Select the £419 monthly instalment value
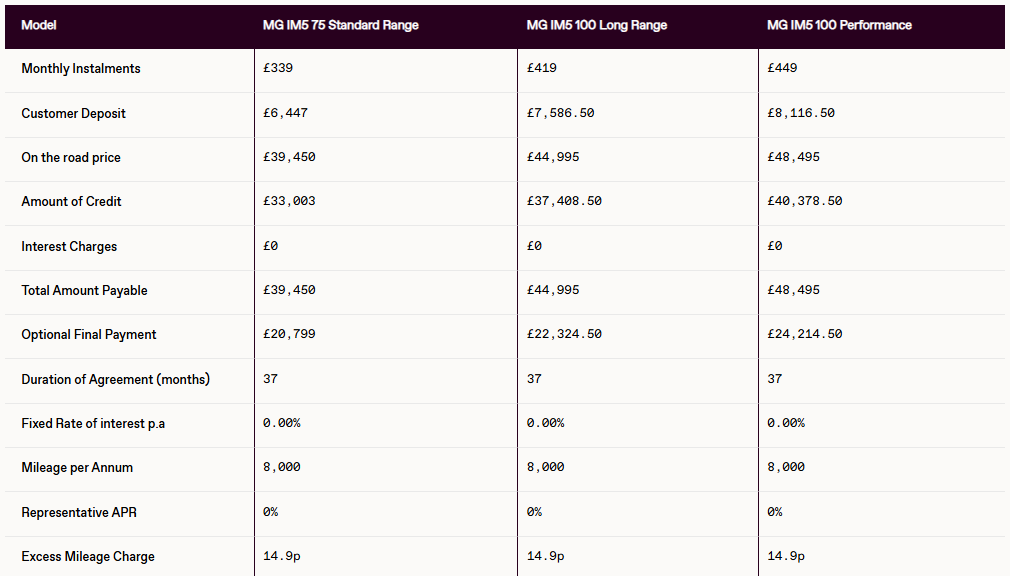Viewport: 1010px width, 576px height. pyautogui.click(x=542, y=69)
